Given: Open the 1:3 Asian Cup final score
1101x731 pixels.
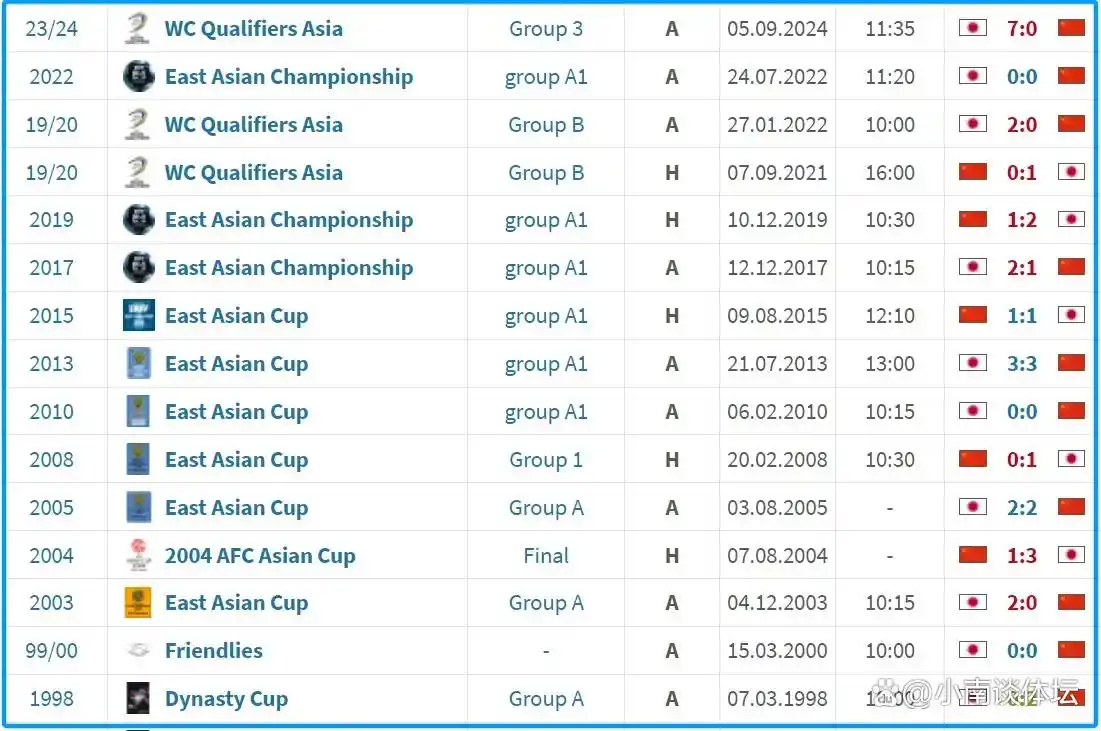Looking at the screenshot, I should [1022, 555].
